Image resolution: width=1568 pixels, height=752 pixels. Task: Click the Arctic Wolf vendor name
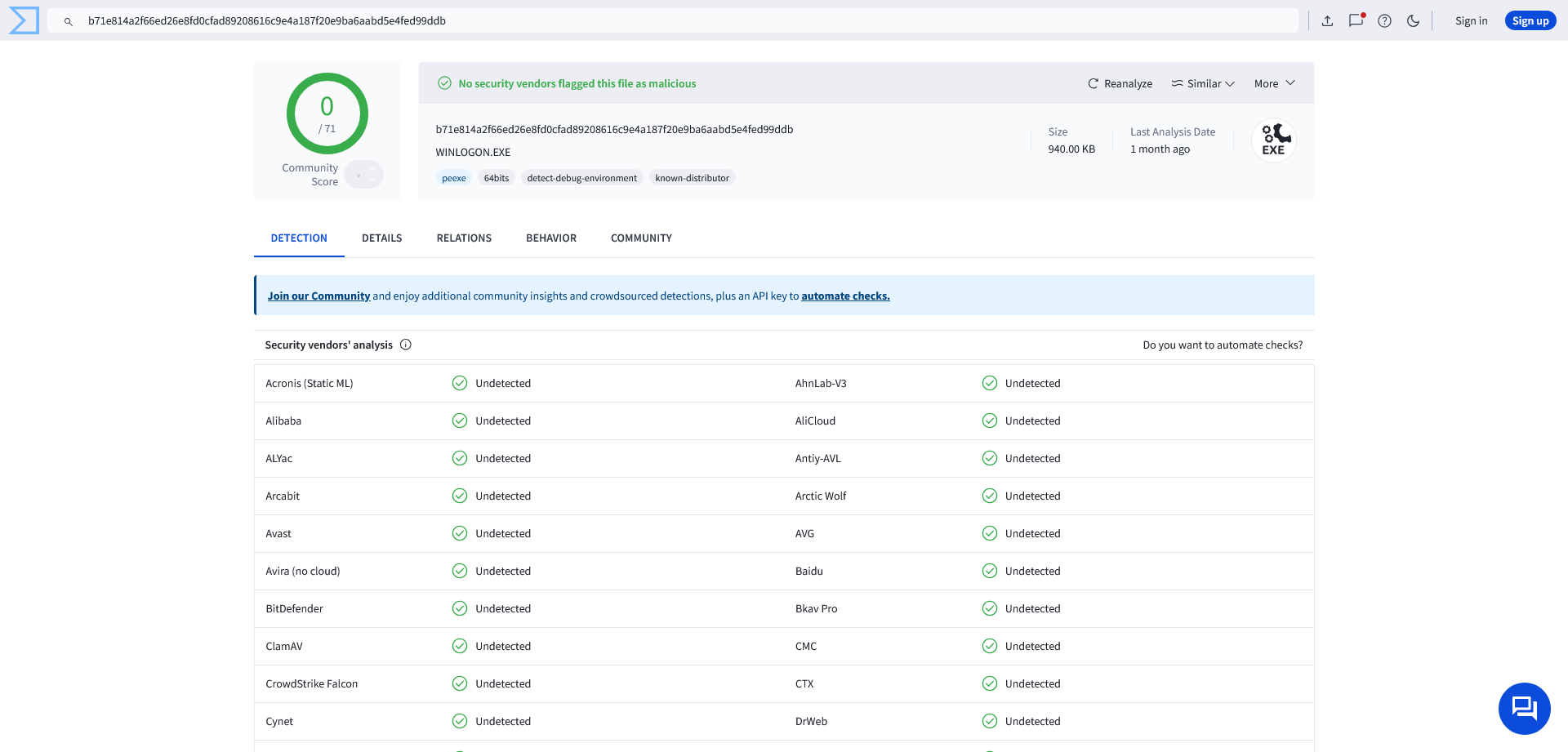pyautogui.click(x=821, y=496)
